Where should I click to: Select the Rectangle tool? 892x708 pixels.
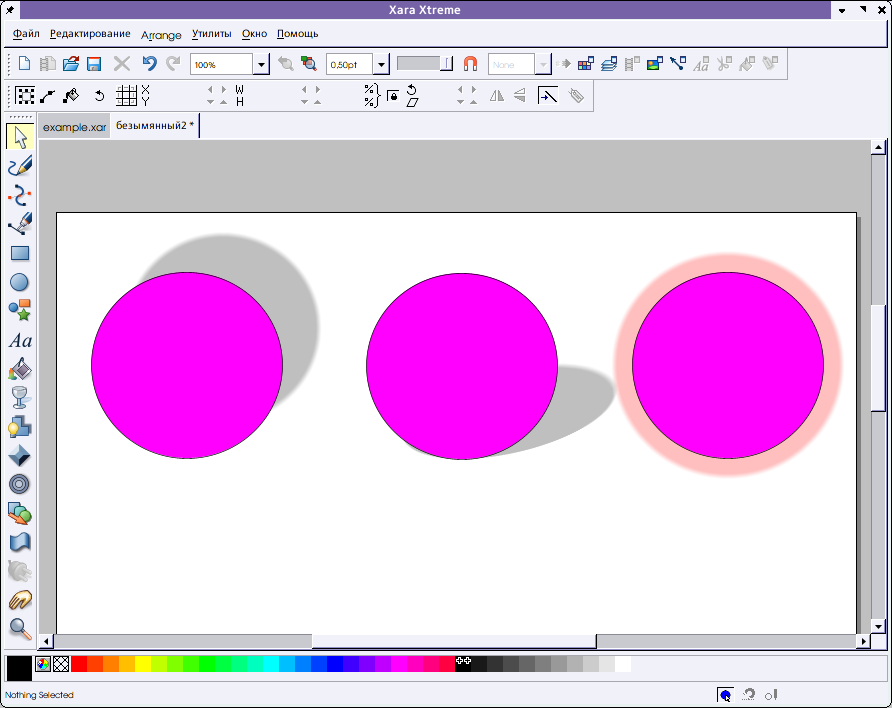click(x=19, y=253)
